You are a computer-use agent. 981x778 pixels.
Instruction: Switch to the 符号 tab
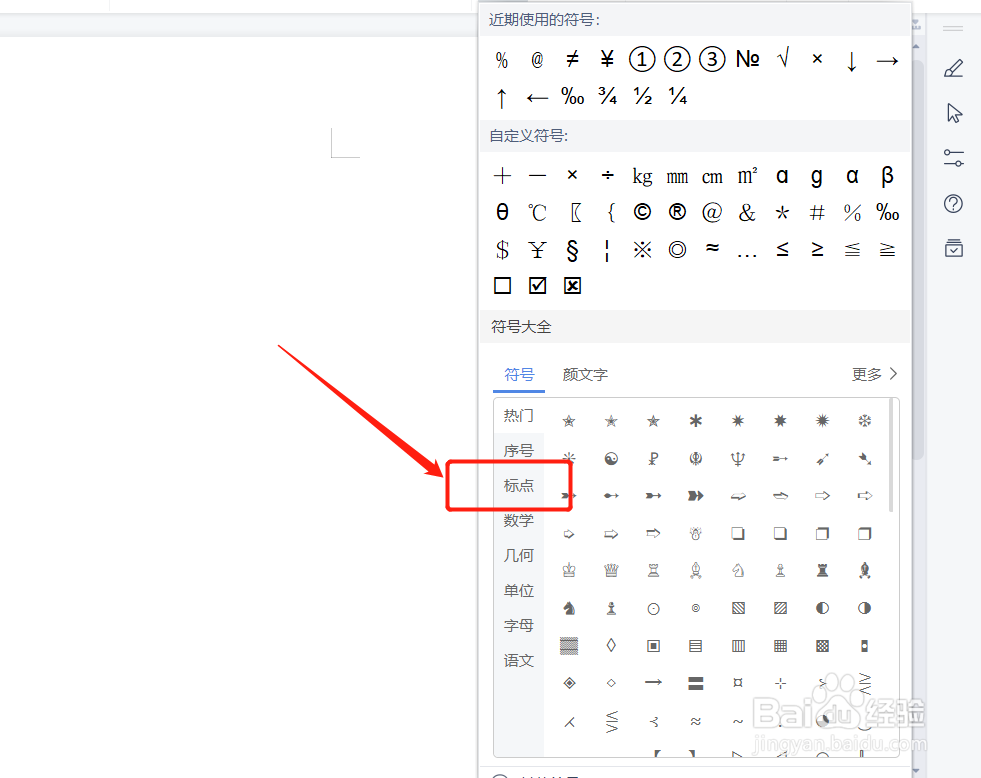coord(519,375)
